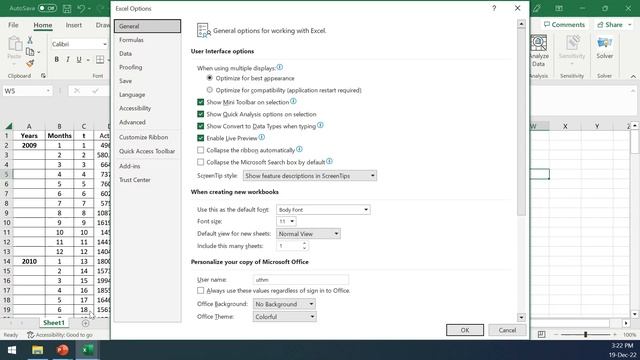Toggle Bold formatting in ribbon

pos(56,60)
